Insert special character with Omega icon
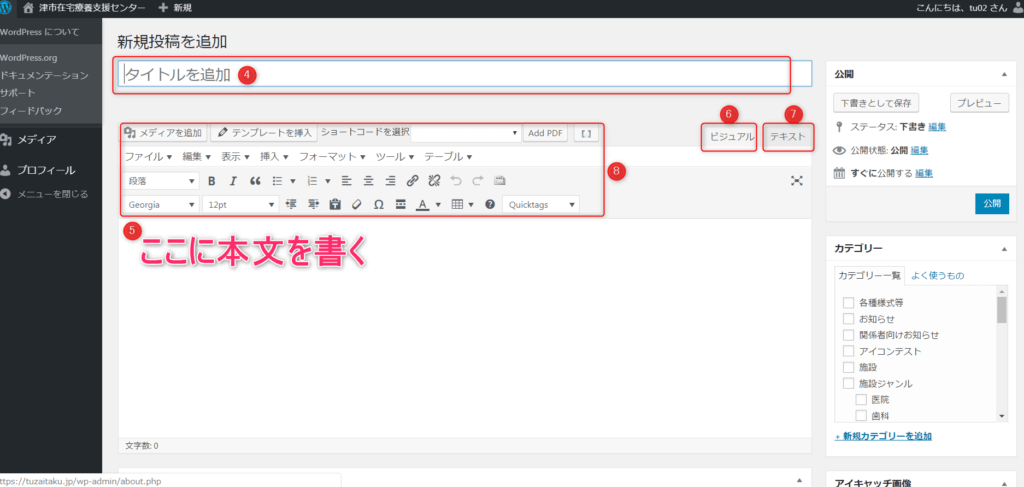This screenshot has width=1024, height=487. coord(378,204)
